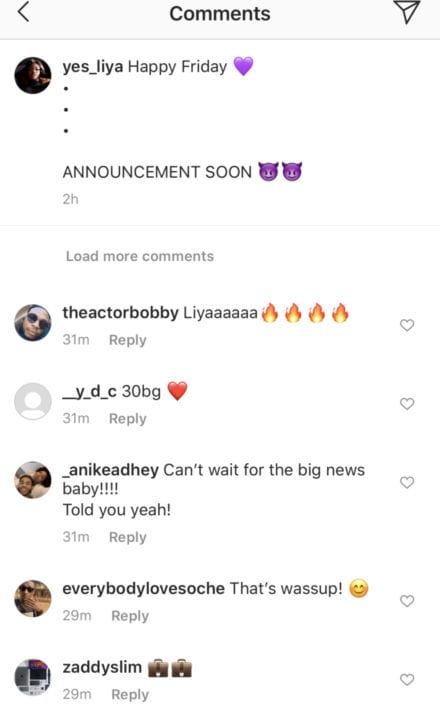Image resolution: width=440 pixels, height=720 pixels.
Task: Like everybodylovesoche's comment heart
Action: [x=407, y=601]
